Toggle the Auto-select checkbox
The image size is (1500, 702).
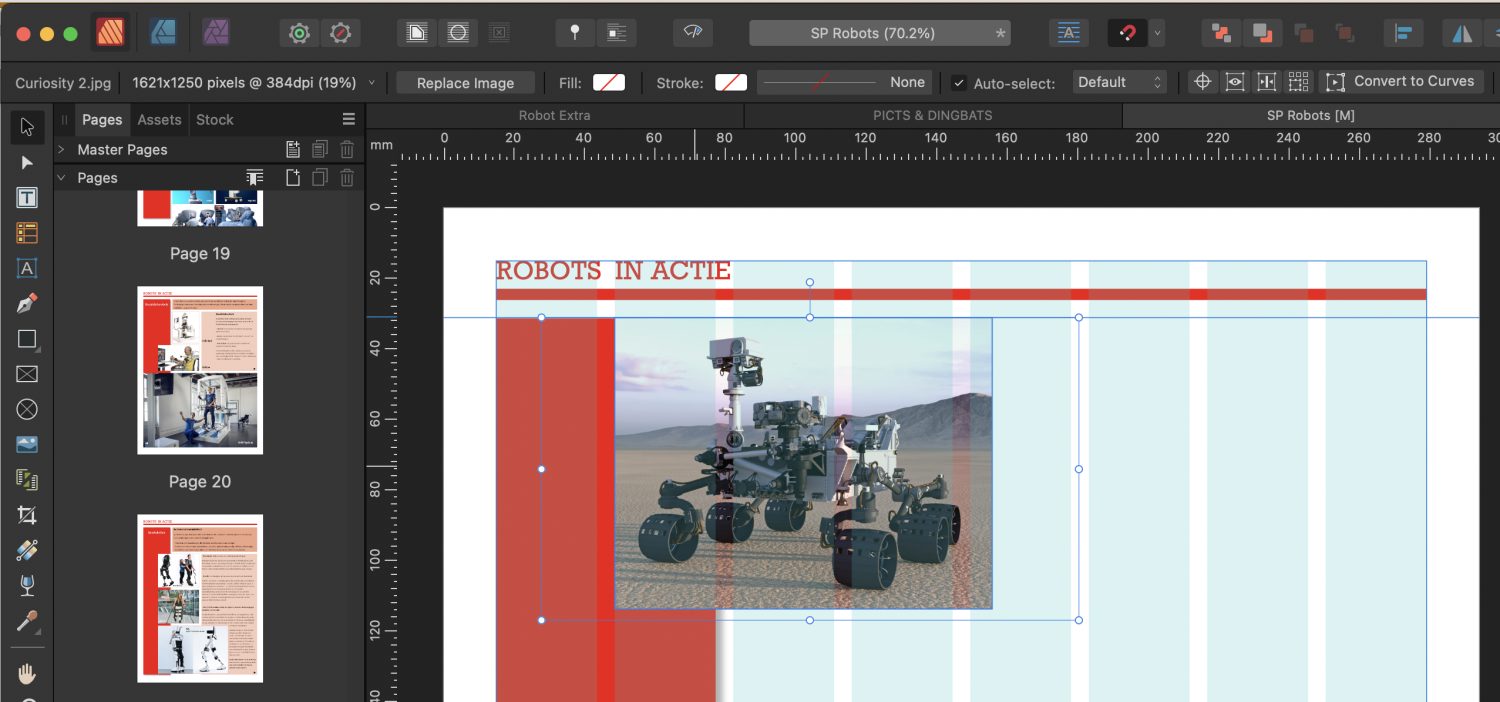pos(959,83)
